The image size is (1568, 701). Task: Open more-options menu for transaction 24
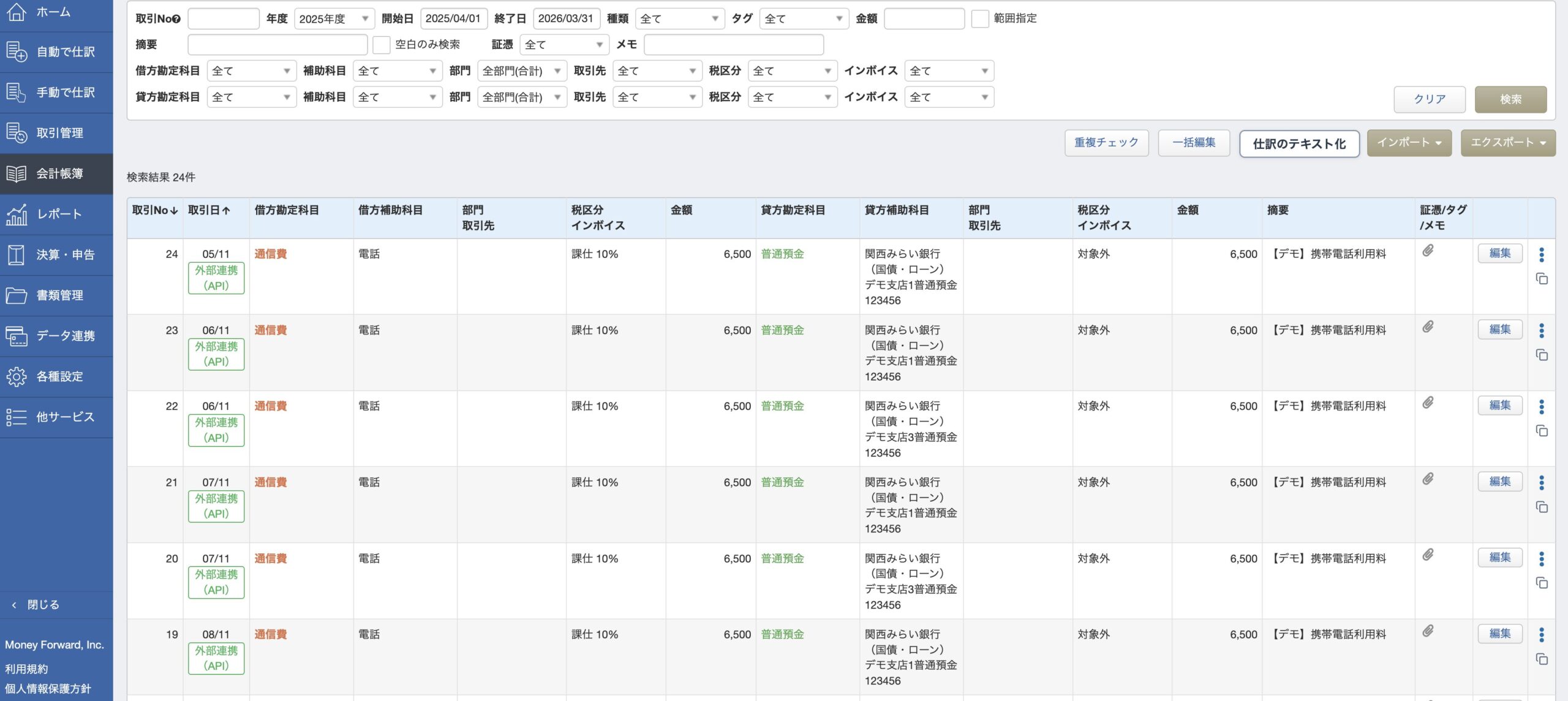[1542, 254]
